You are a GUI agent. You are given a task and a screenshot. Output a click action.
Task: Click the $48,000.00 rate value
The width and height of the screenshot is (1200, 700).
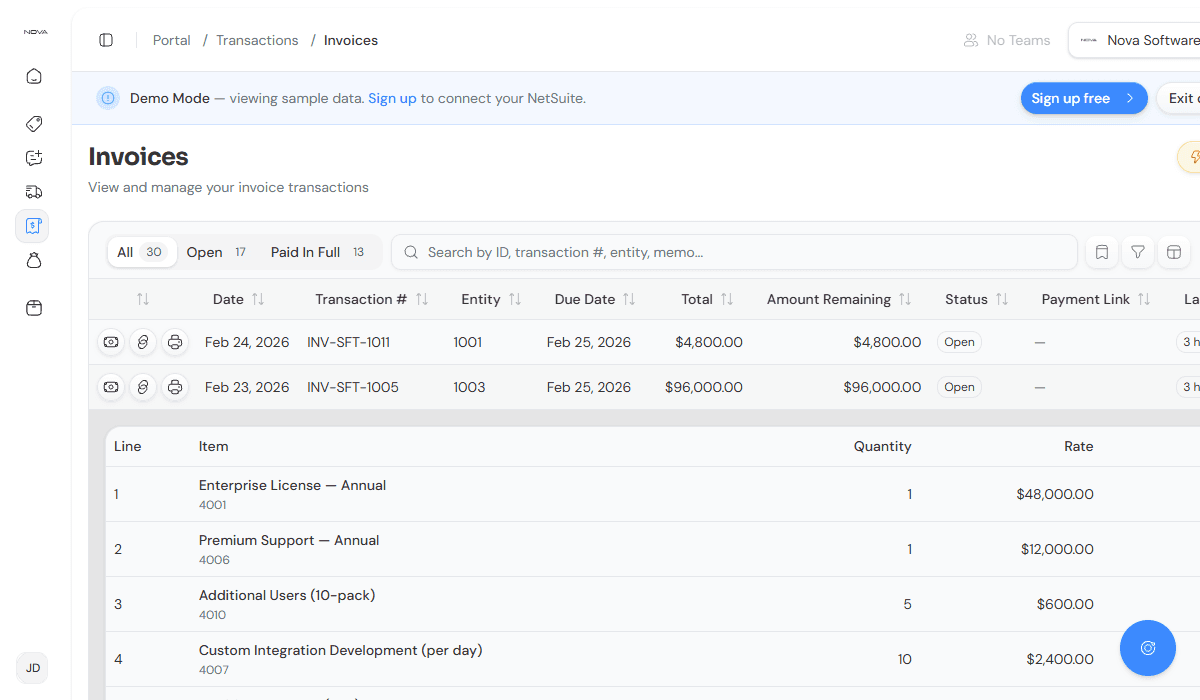[1055, 494]
